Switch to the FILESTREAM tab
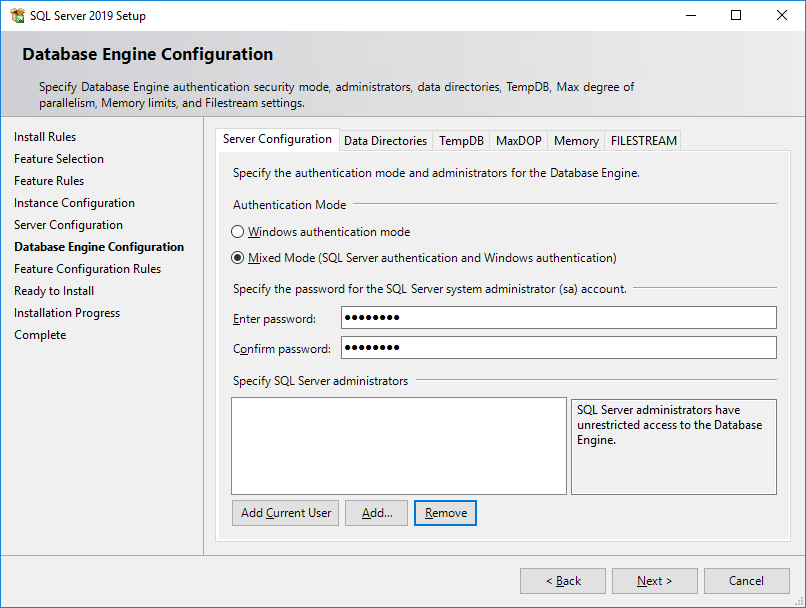The width and height of the screenshot is (806, 608). click(x=643, y=141)
